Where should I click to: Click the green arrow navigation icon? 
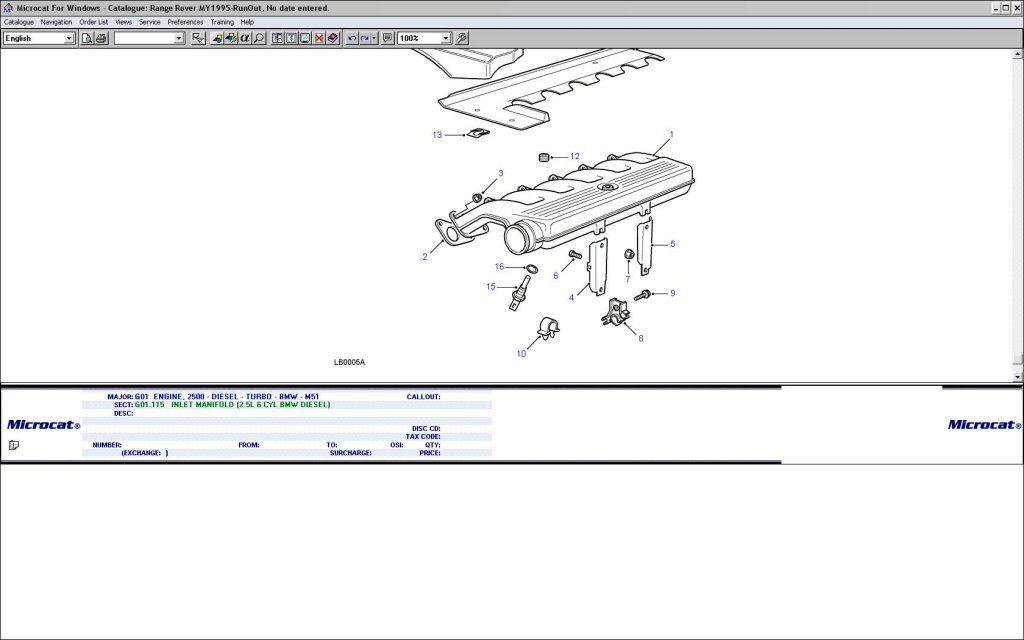coord(231,39)
